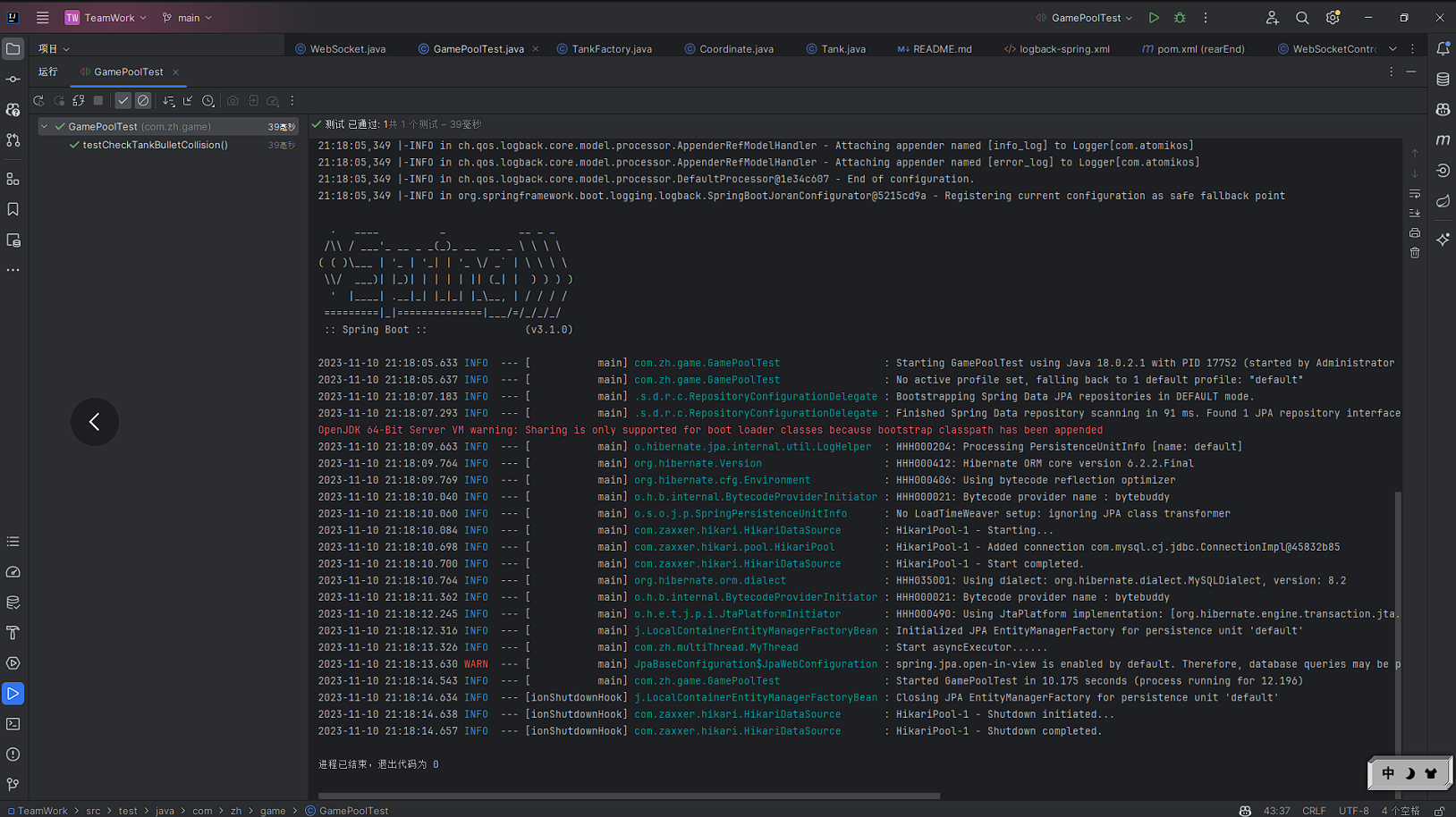Open the Pull Requests tool window icon
The height and width of the screenshot is (817, 1456).
[x=13, y=140]
